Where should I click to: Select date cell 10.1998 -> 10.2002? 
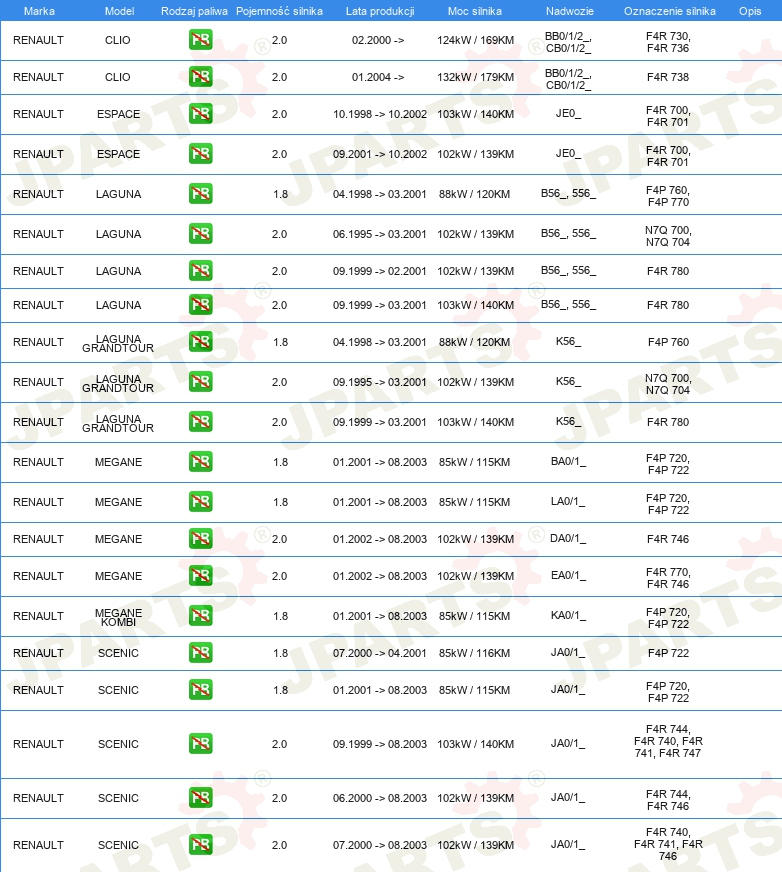tap(380, 115)
